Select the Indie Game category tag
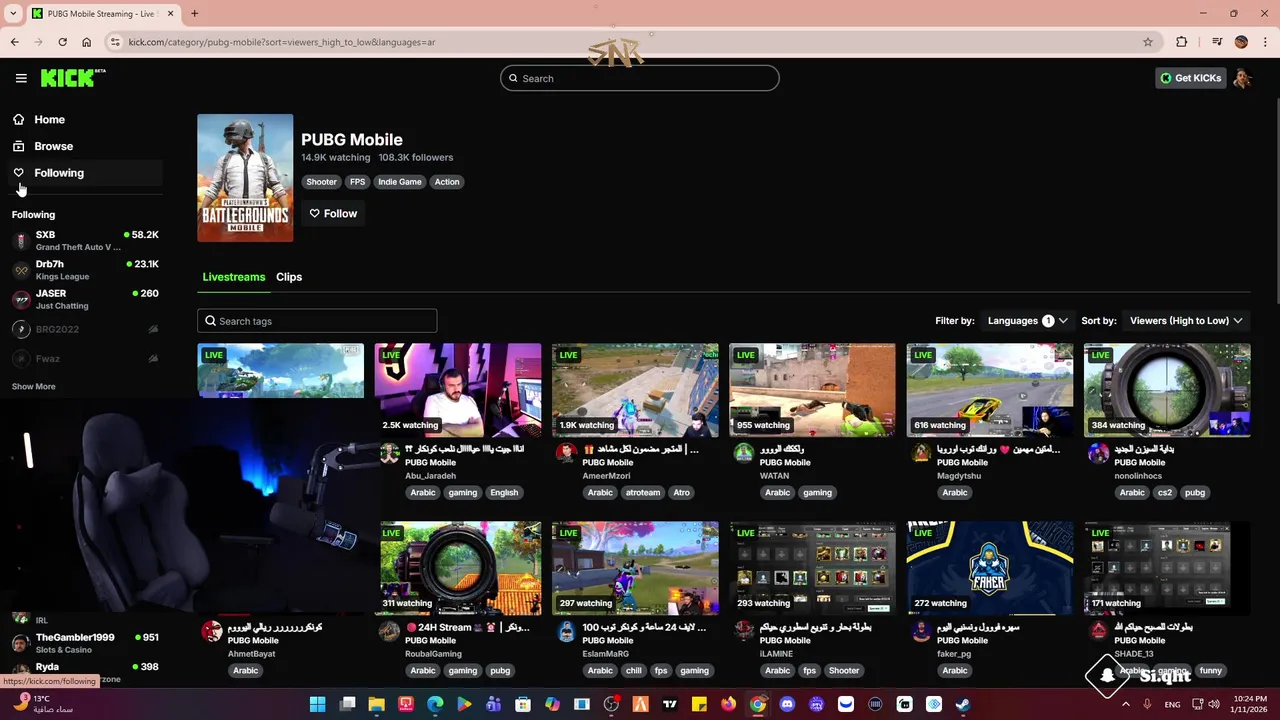 click(x=399, y=182)
